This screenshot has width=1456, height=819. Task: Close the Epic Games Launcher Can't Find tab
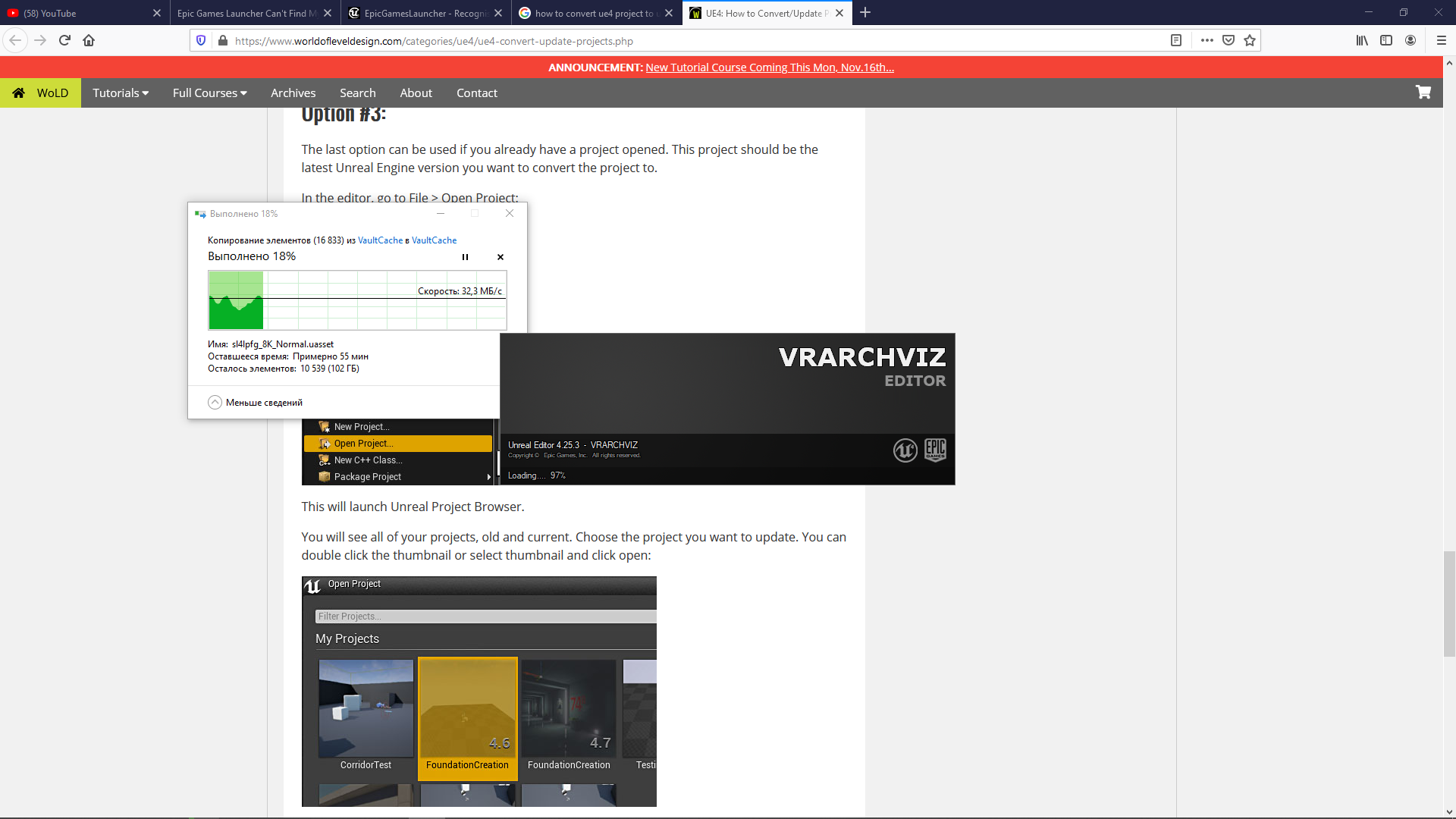click(x=328, y=13)
